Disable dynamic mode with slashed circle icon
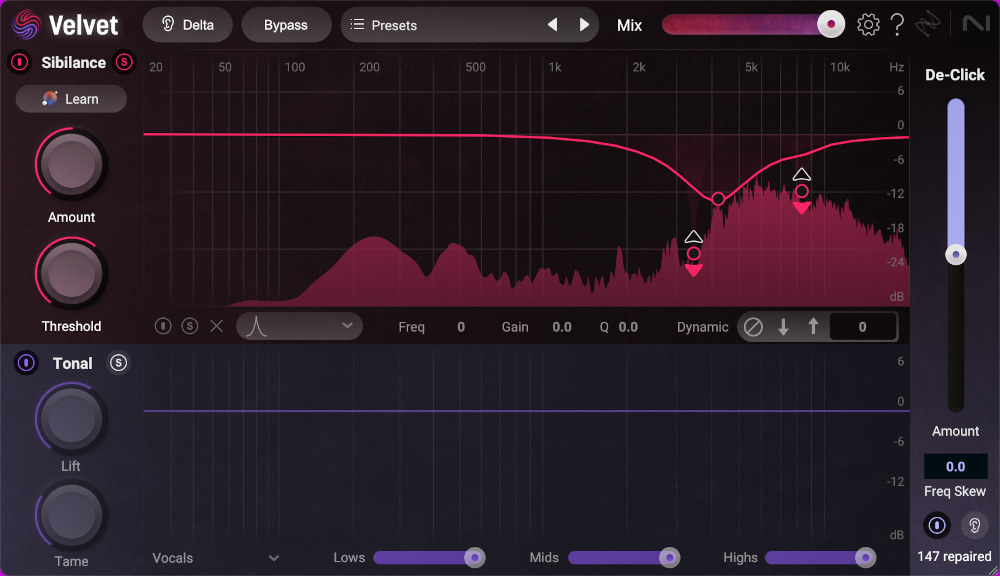Viewport: 1000px width, 576px height. (754, 327)
